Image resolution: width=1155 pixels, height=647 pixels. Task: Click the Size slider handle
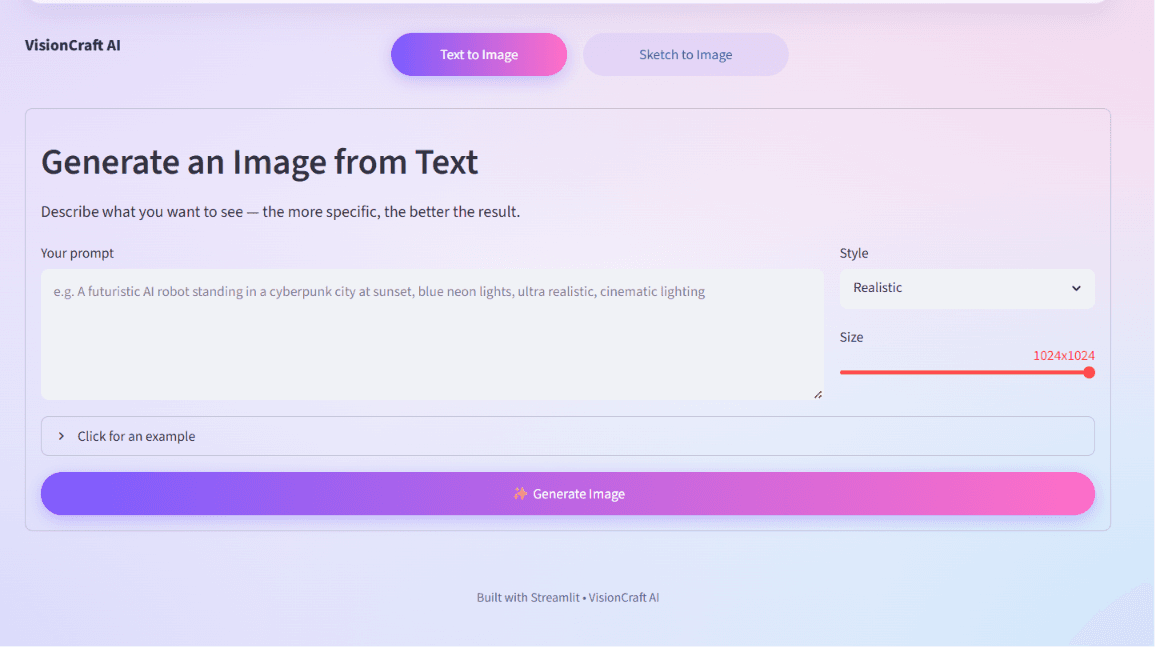pos(1089,373)
